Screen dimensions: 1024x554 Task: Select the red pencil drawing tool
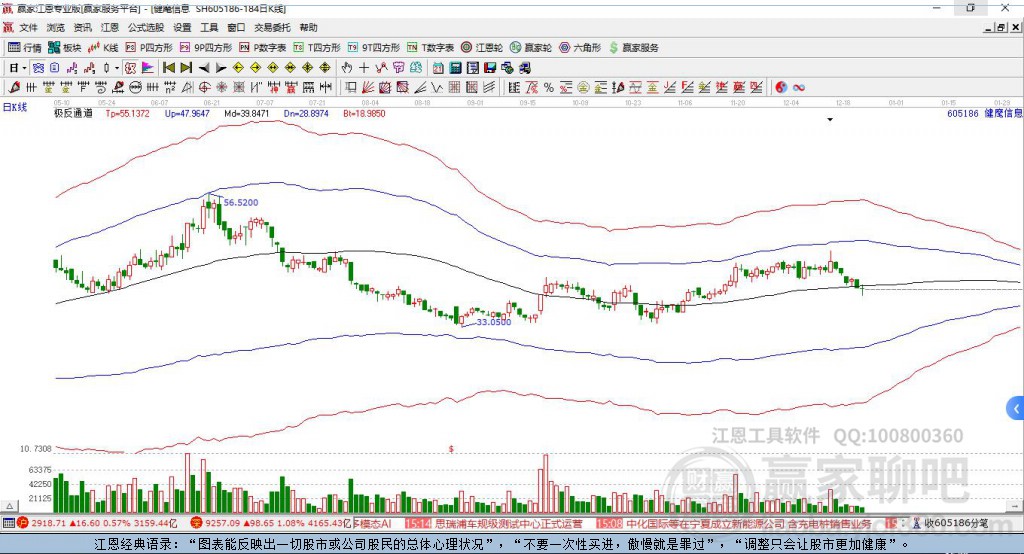tap(14, 87)
